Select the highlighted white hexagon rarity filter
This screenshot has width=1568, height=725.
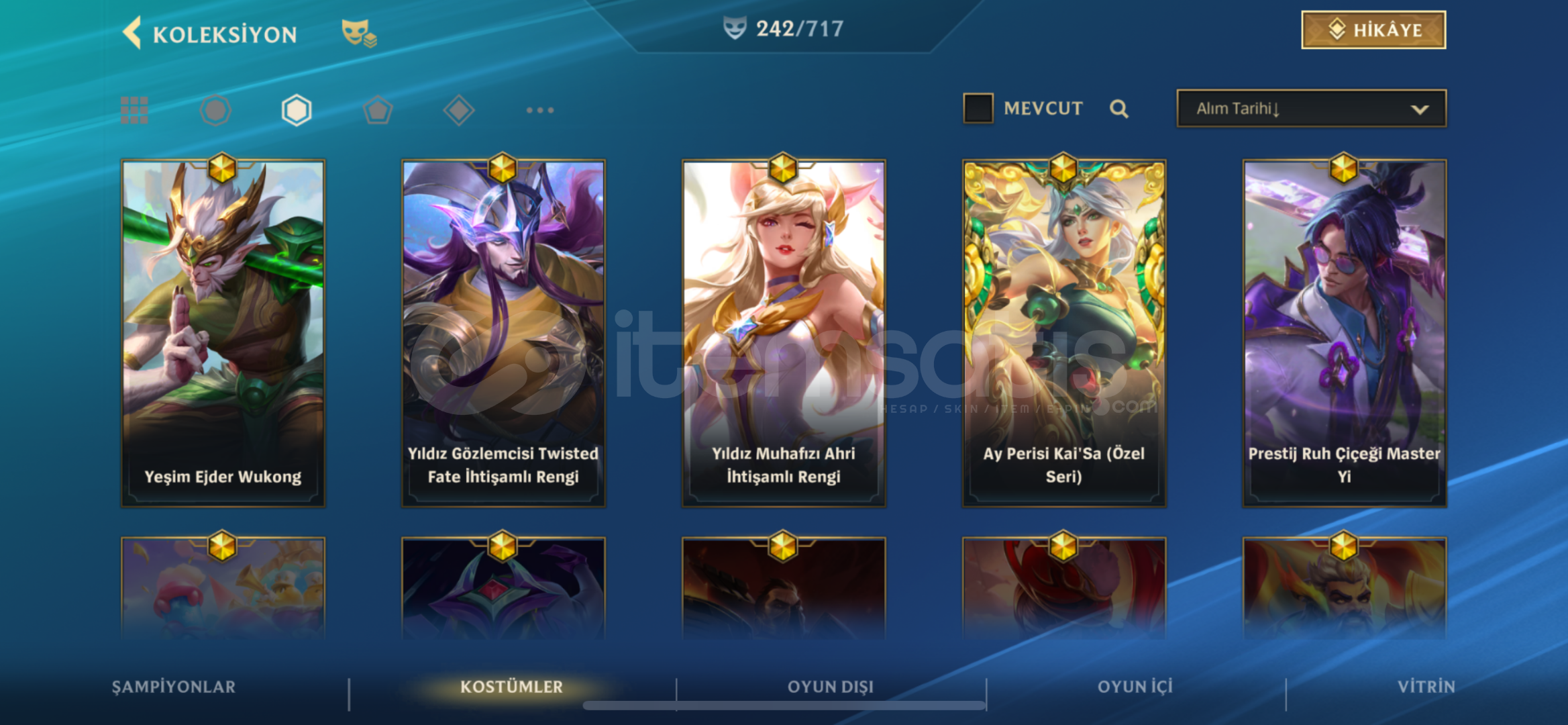297,110
